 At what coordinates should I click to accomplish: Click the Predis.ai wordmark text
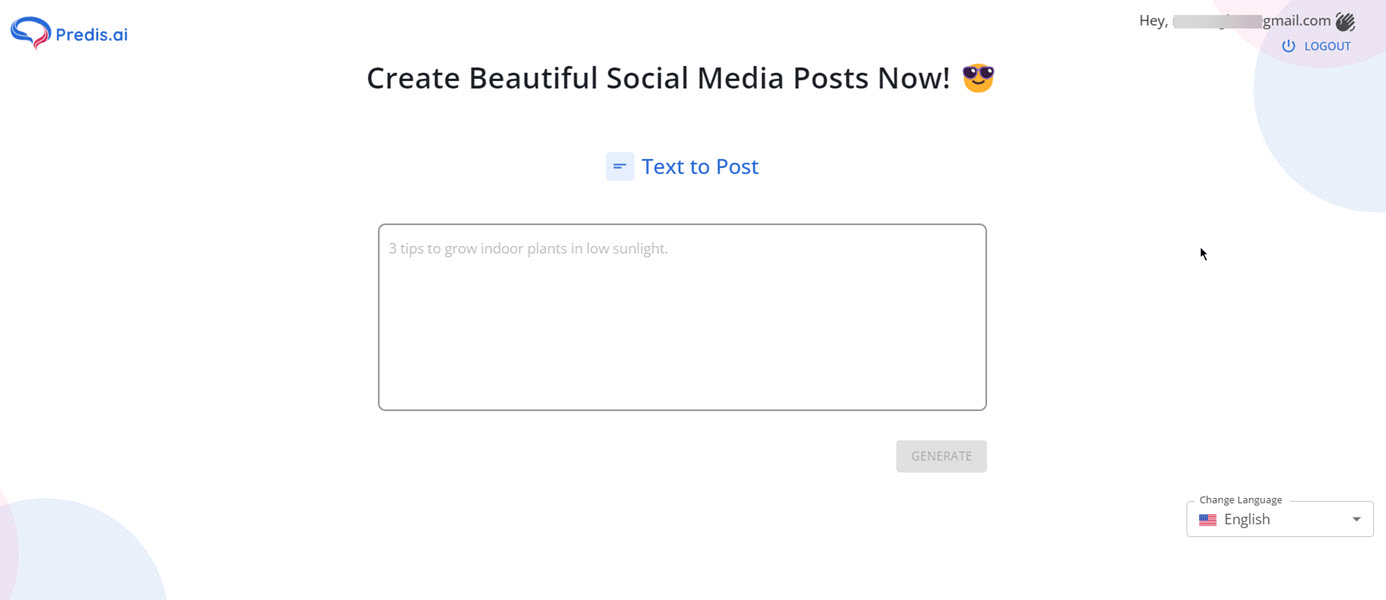(92, 35)
